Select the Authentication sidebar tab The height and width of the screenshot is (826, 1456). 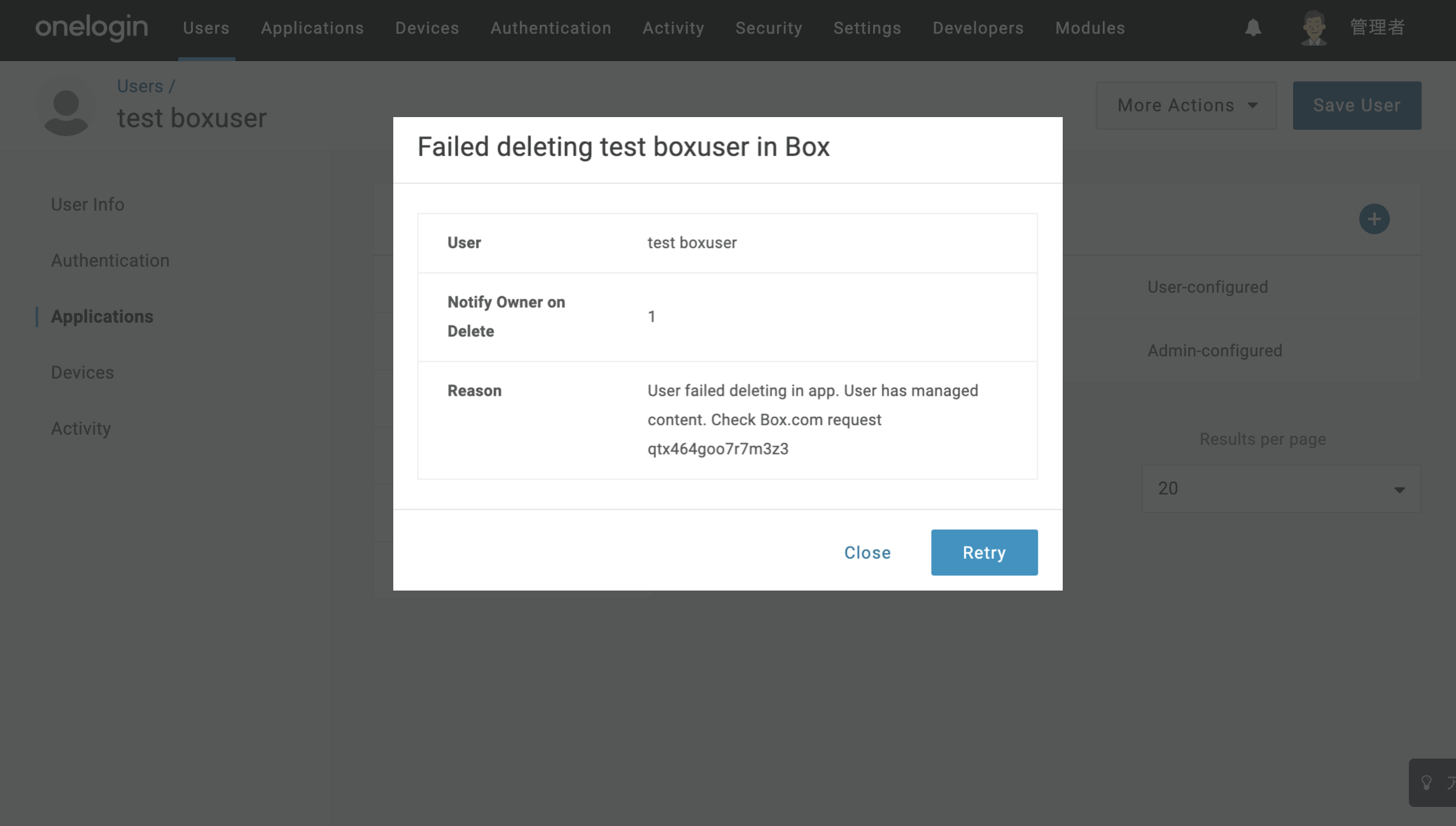click(x=110, y=260)
